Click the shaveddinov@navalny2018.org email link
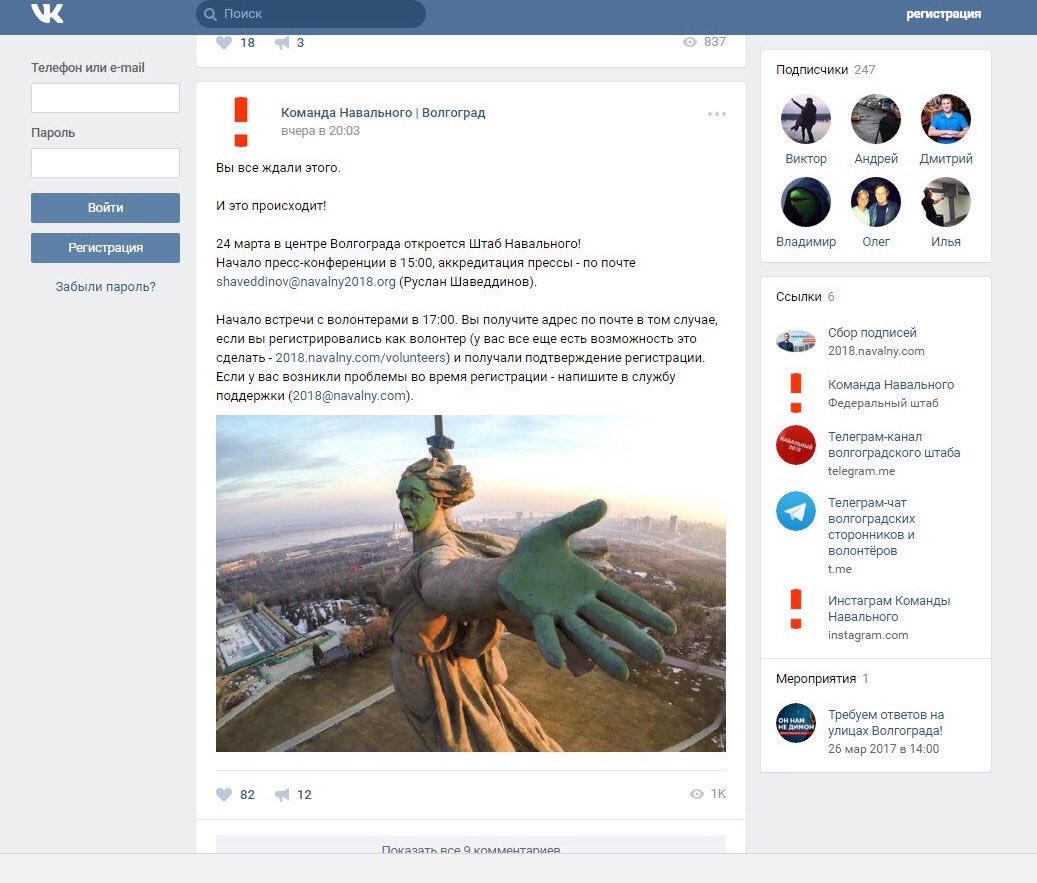Image resolution: width=1037 pixels, height=883 pixels. [306, 282]
